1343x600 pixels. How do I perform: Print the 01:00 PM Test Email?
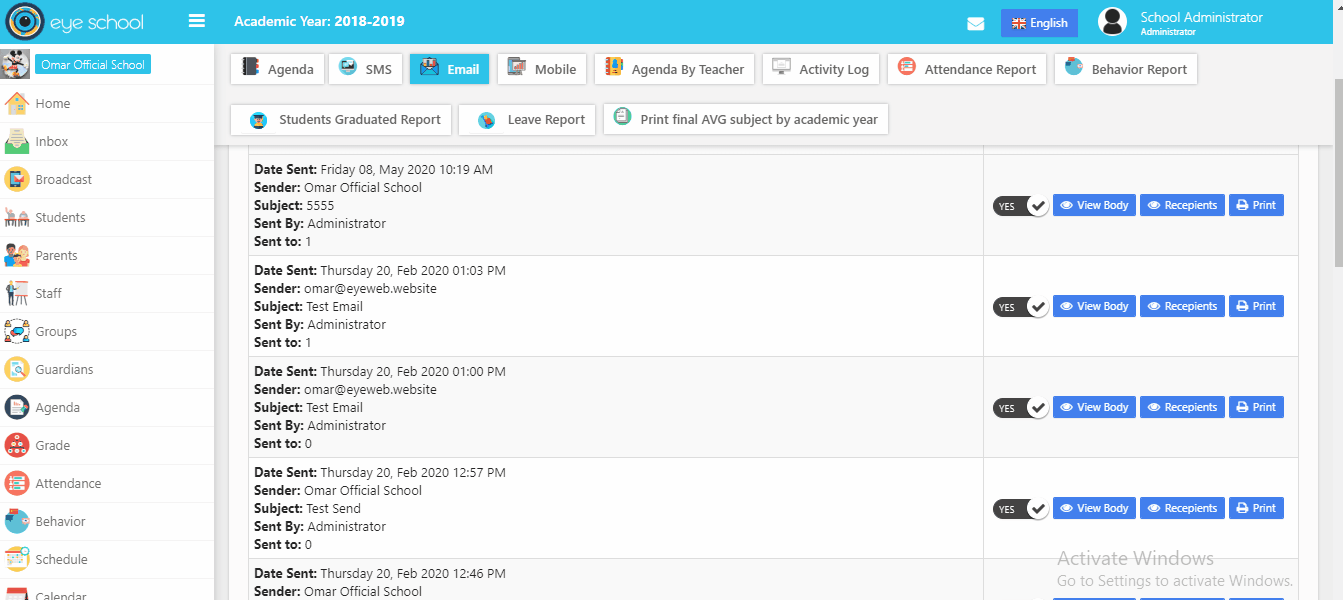coord(1256,407)
